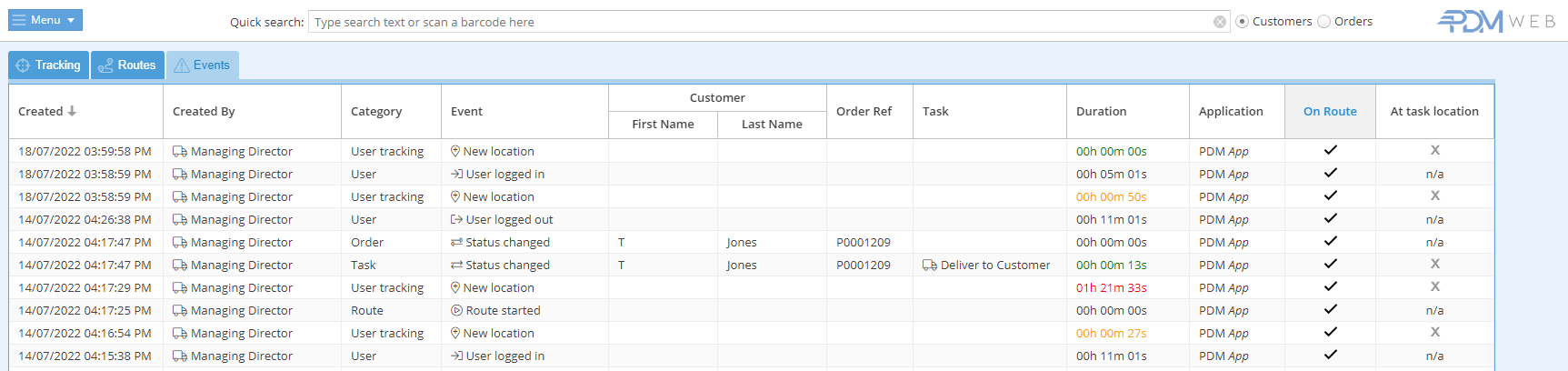Click the On Route column header

1329,111
